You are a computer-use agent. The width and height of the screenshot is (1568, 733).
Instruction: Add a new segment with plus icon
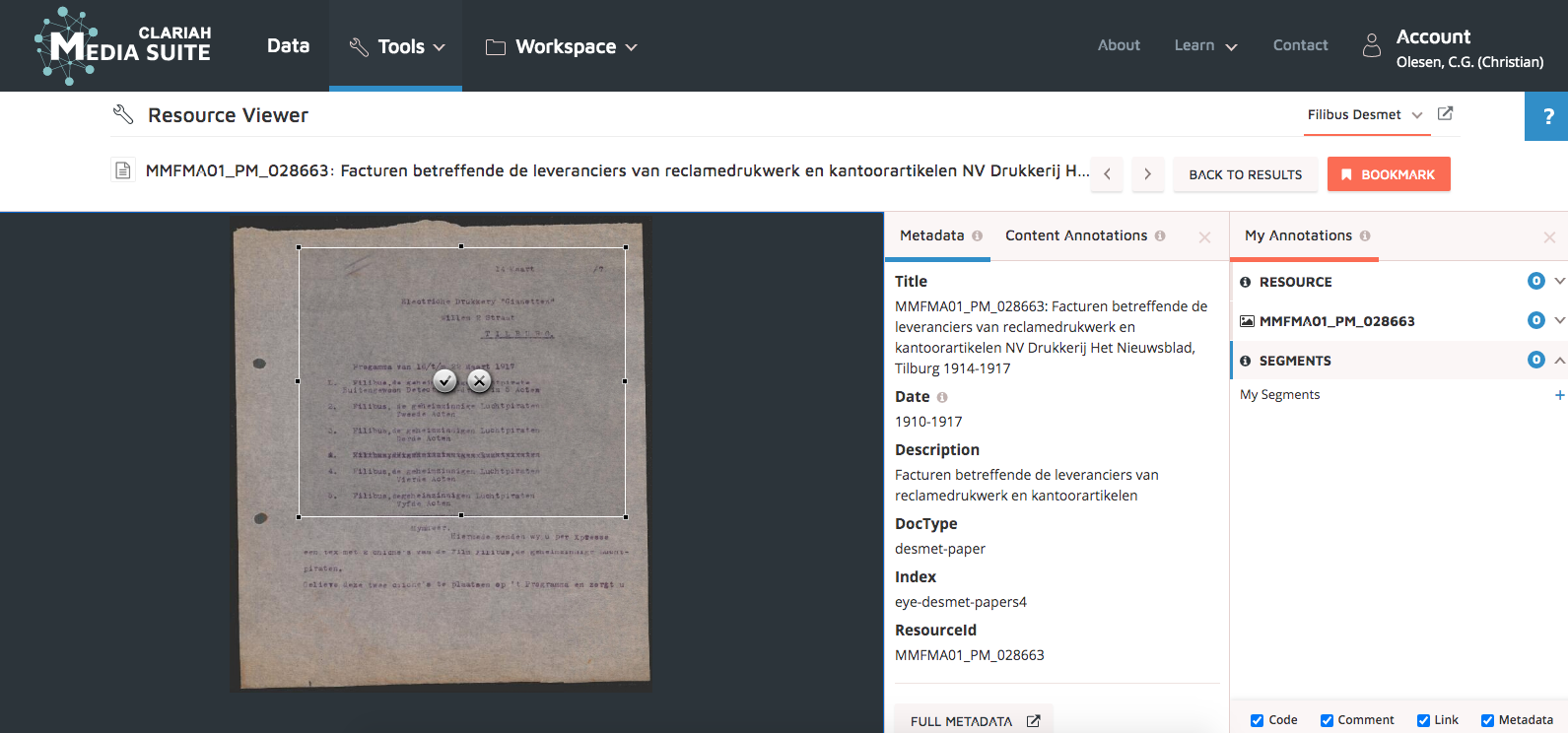[x=1559, y=395]
